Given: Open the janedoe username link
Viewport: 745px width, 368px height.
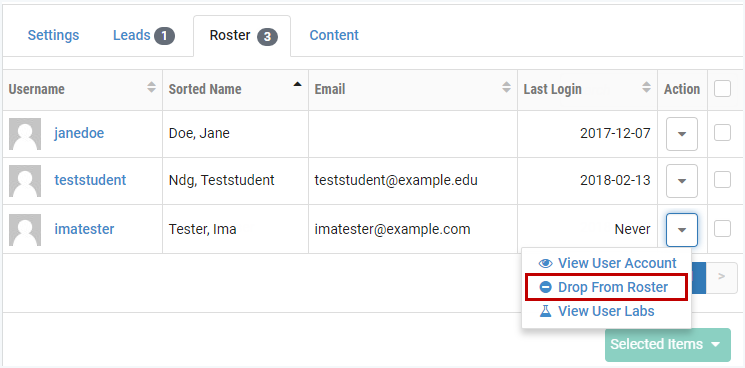Looking at the screenshot, I should [79, 133].
